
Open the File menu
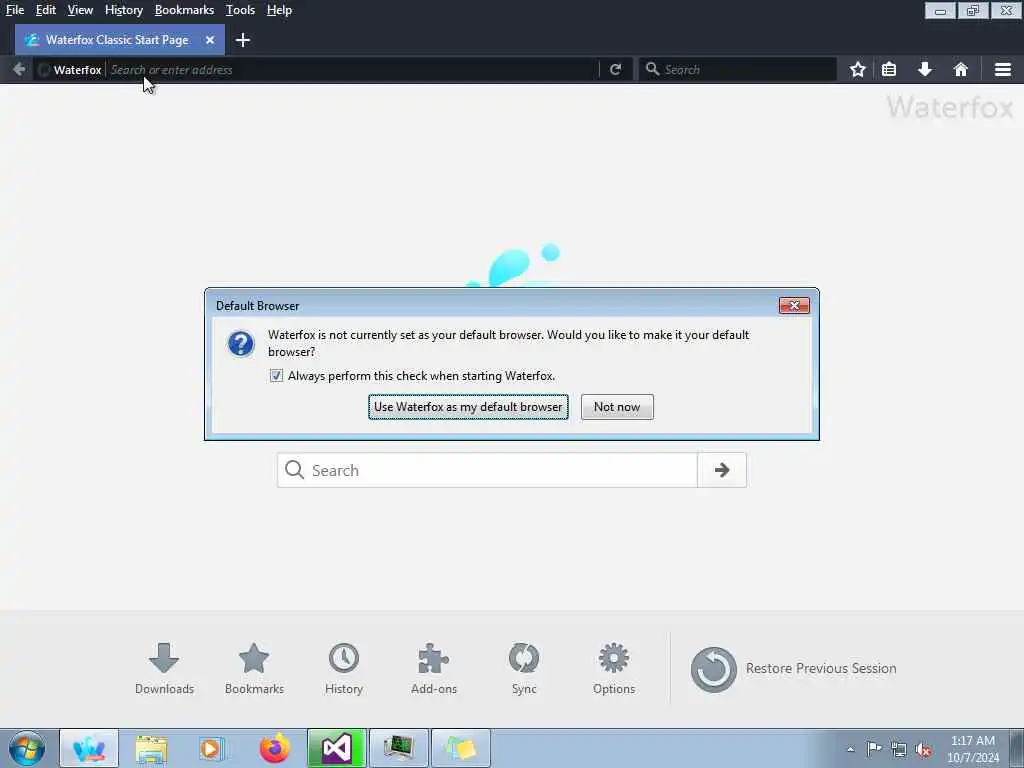[x=15, y=10]
